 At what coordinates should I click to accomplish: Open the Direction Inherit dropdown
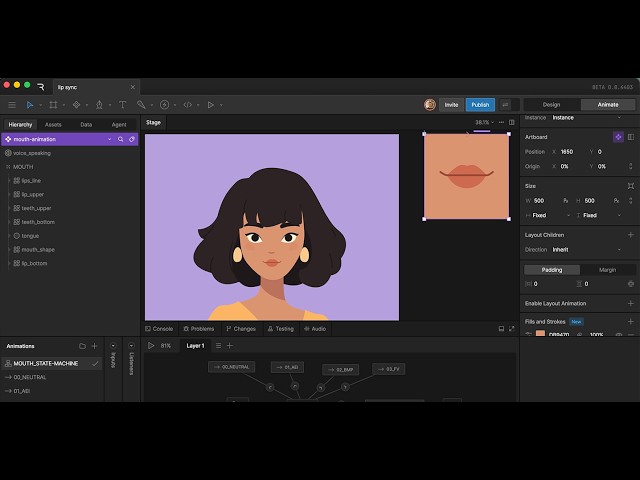coord(587,250)
